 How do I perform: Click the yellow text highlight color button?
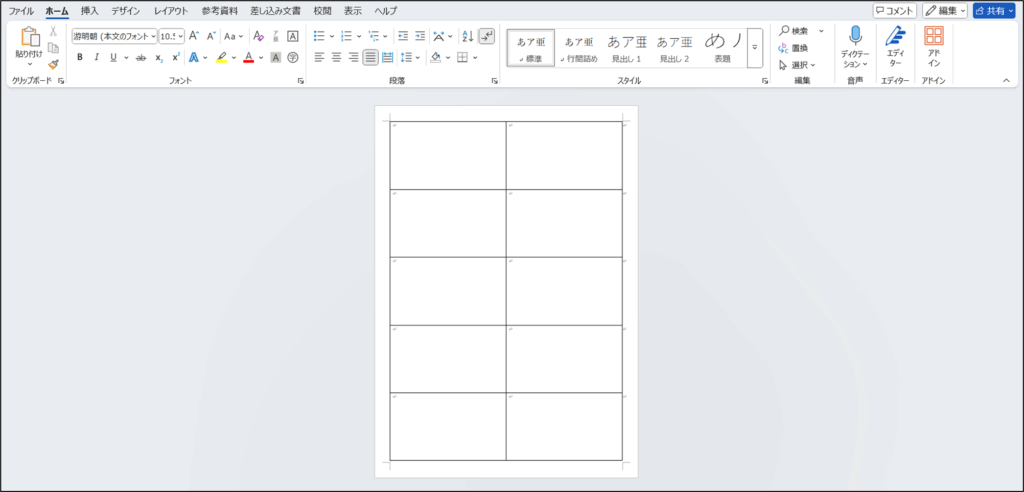(x=222, y=57)
